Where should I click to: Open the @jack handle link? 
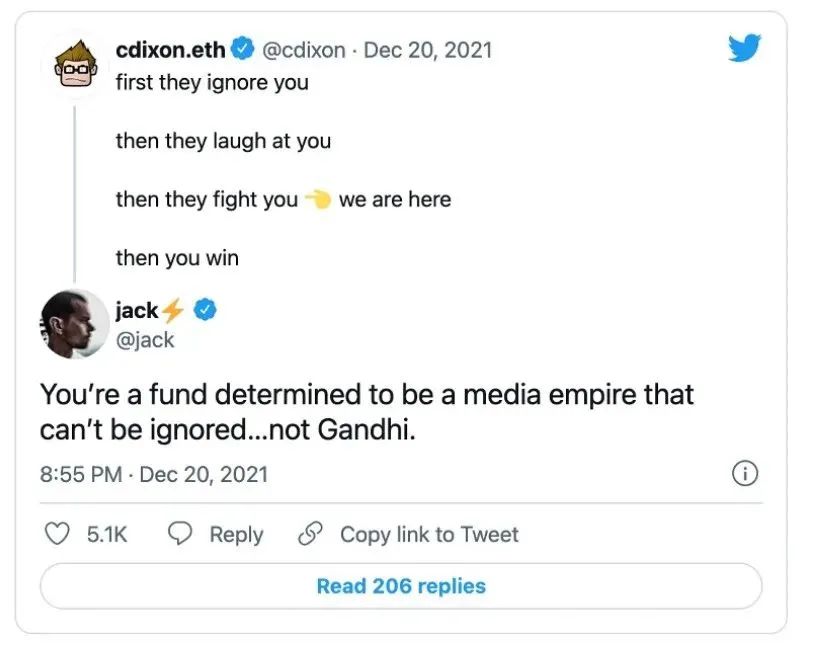[x=145, y=339]
